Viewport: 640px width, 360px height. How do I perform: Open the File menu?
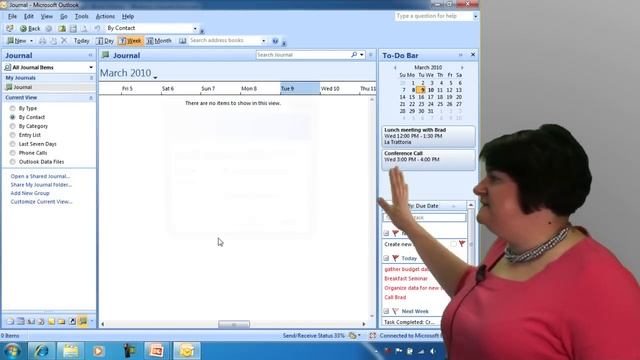(x=12, y=16)
